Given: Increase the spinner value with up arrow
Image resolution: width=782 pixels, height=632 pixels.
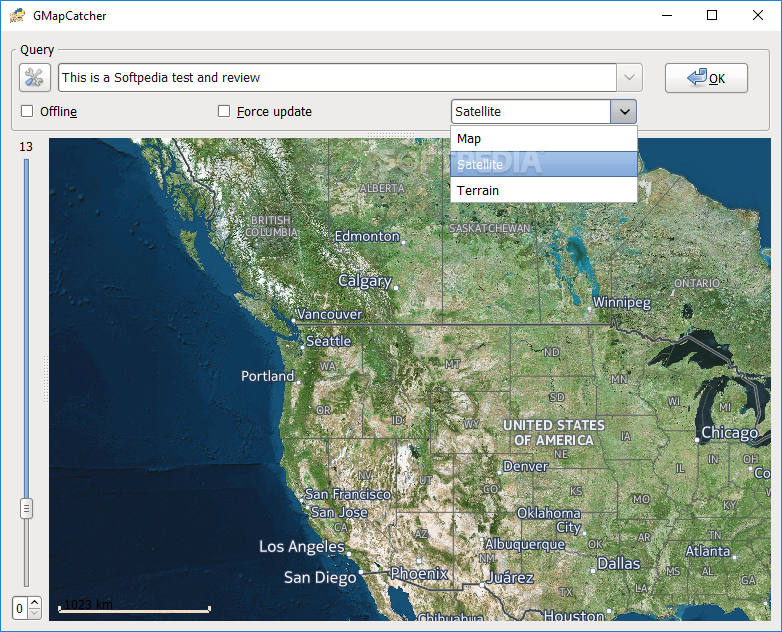Looking at the screenshot, I should point(34,603).
